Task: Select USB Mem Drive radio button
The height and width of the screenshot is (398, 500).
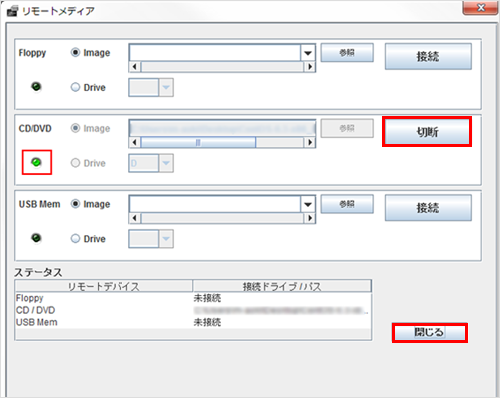Action: pyautogui.click(x=75, y=239)
